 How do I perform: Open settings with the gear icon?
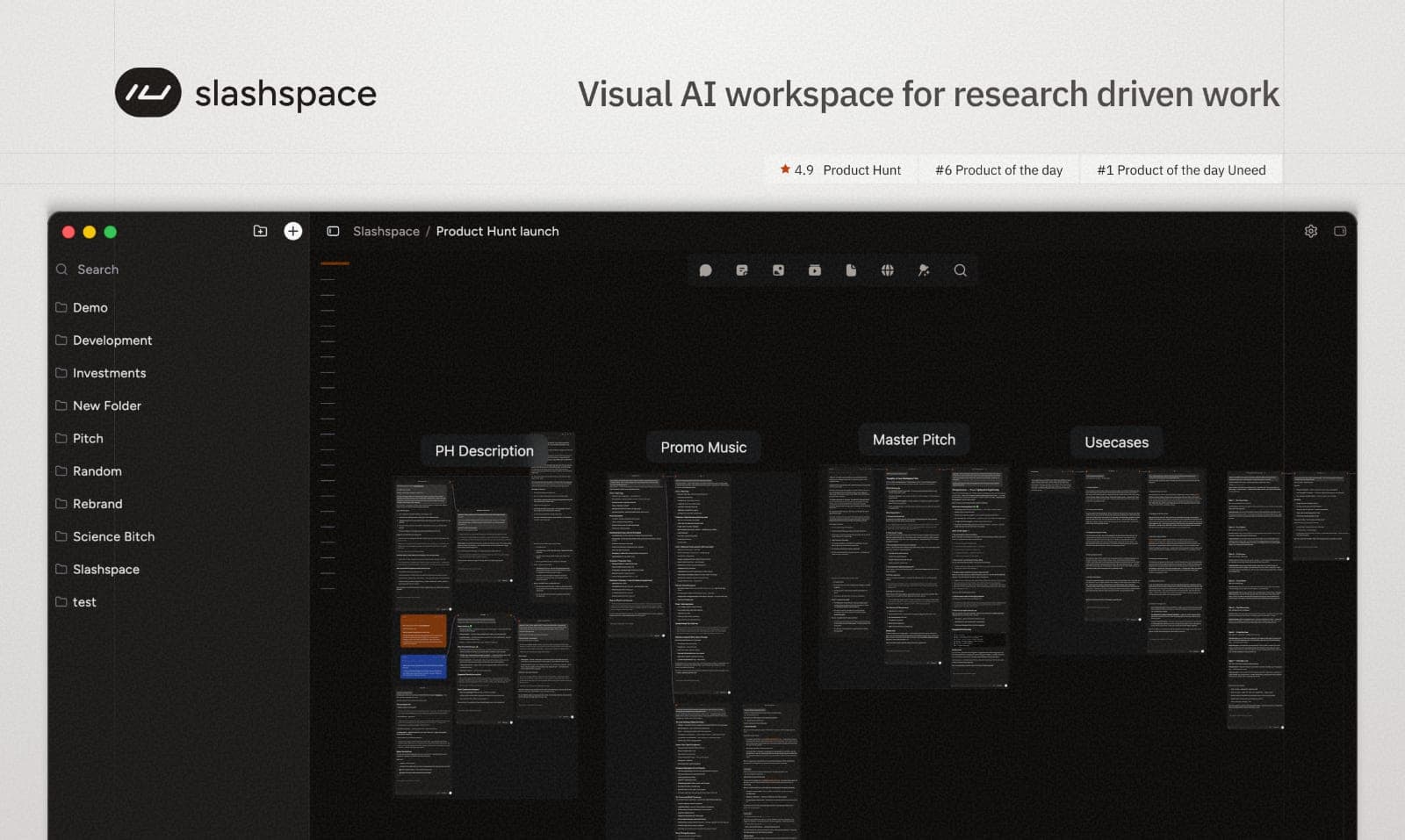(1311, 231)
